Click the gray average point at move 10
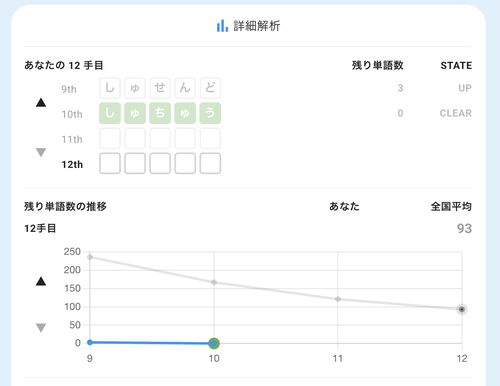 click(x=214, y=282)
